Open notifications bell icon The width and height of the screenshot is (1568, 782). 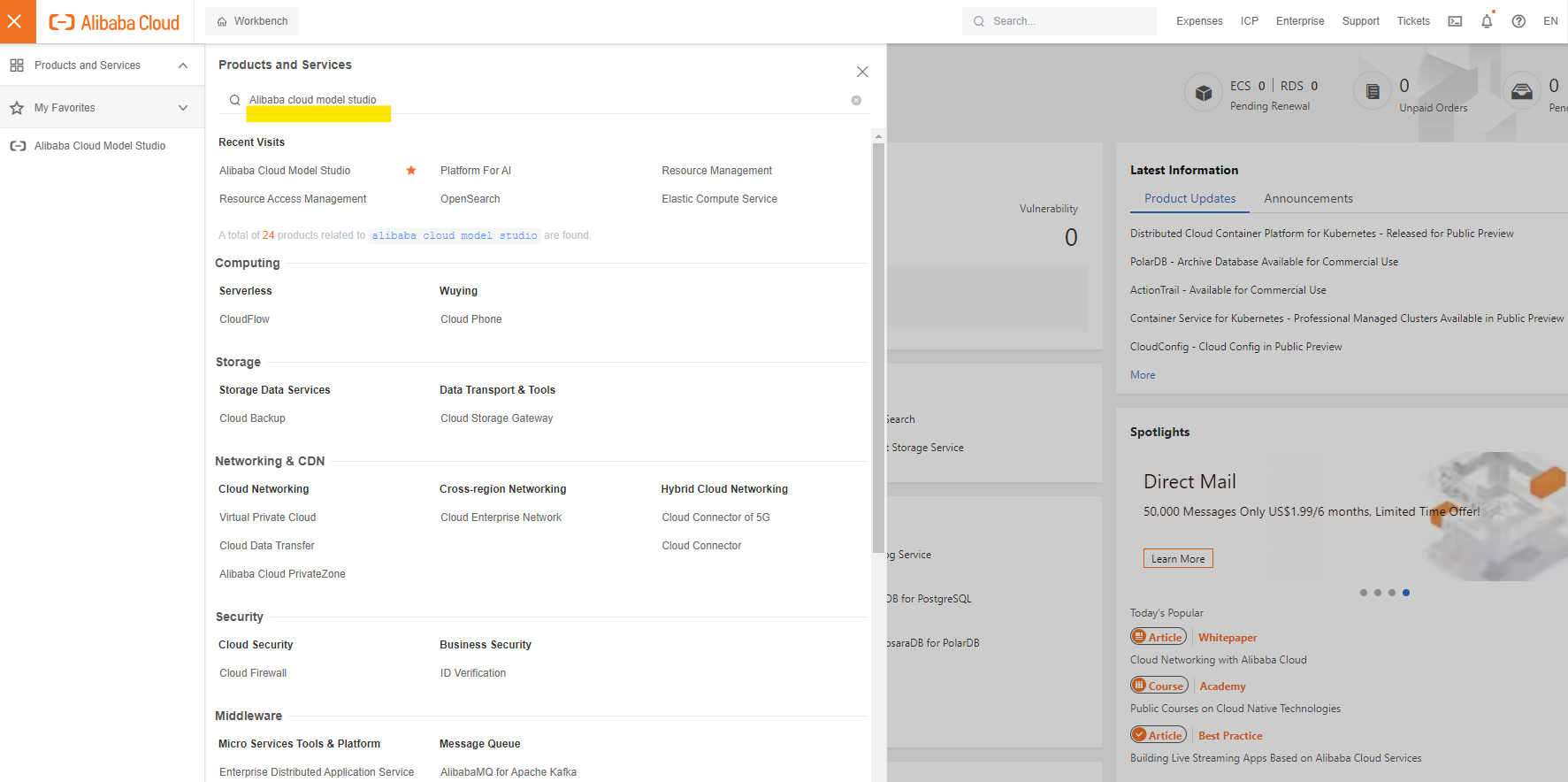pos(1487,21)
